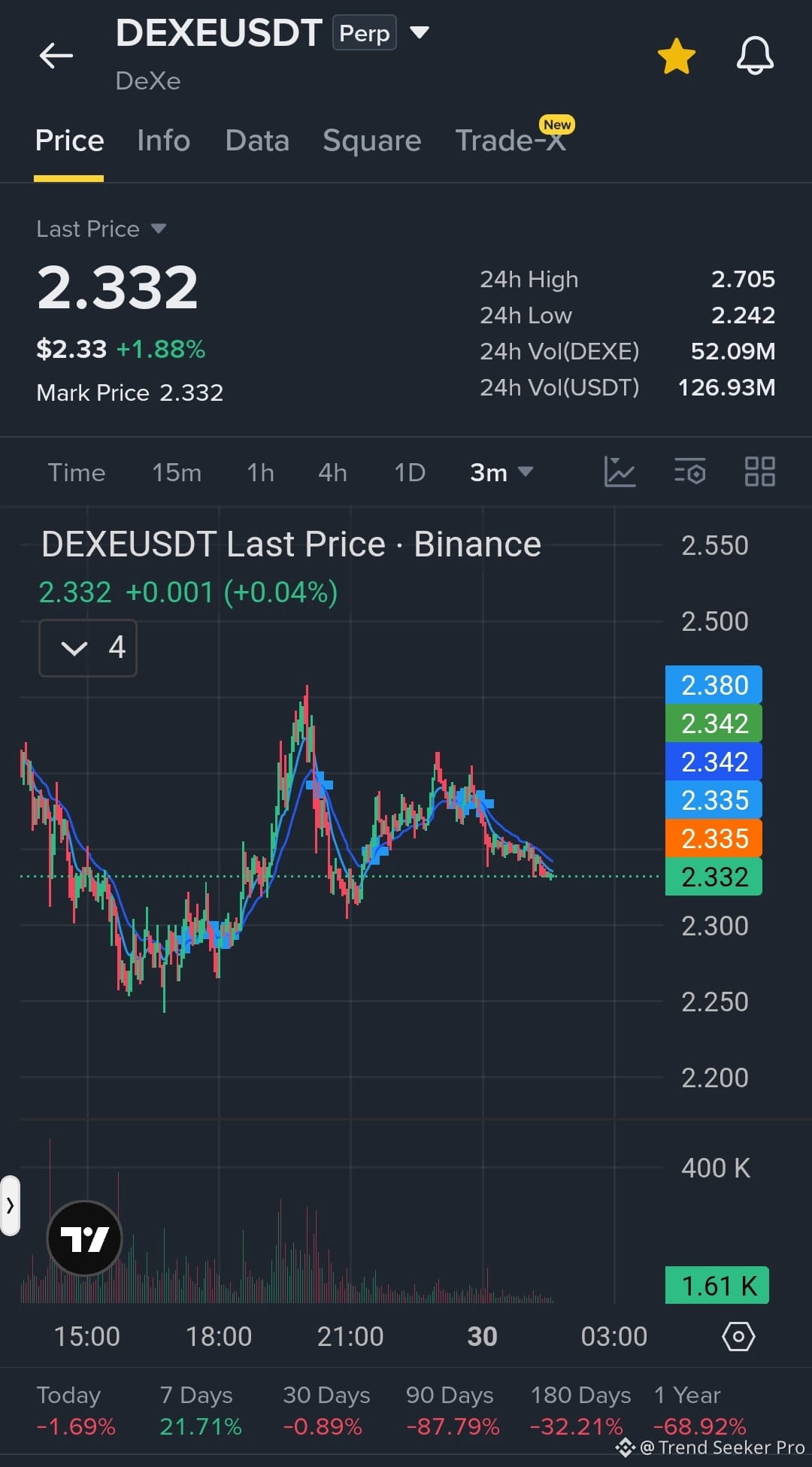Open the Trade-X tab
This screenshot has height=1467, width=812.
pyautogui.click(x=511, y=141)
